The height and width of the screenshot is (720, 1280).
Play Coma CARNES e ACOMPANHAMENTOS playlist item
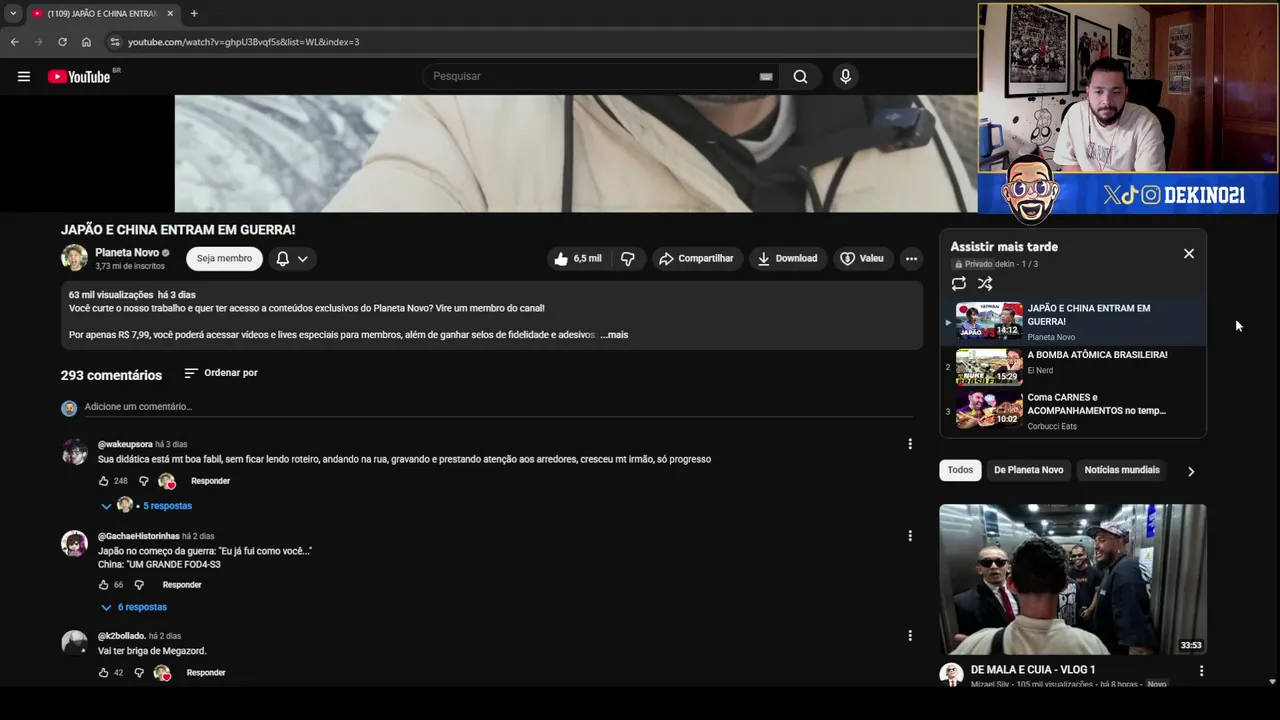click(1073, 410)
